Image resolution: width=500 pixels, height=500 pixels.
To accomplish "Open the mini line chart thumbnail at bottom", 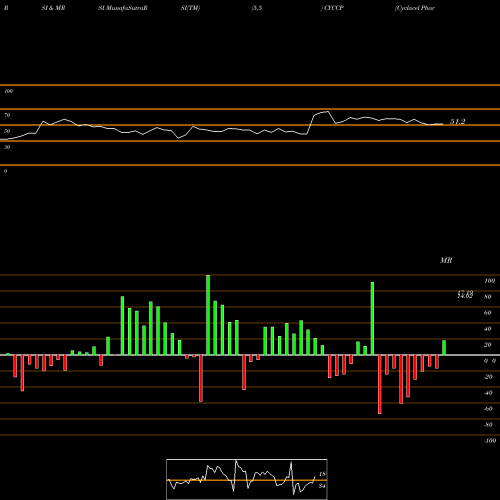I will (x=247, y=479).
